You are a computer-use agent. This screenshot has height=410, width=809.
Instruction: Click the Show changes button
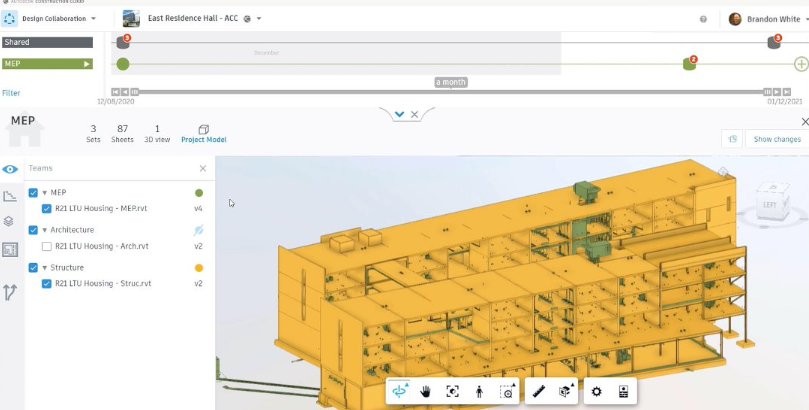coord(777,139)
